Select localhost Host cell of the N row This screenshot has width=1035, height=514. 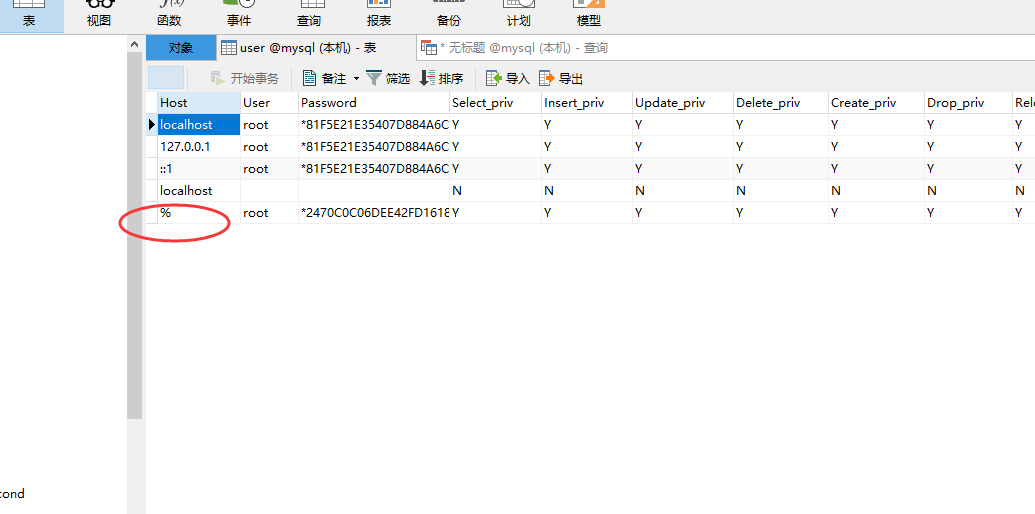[199, 191]
